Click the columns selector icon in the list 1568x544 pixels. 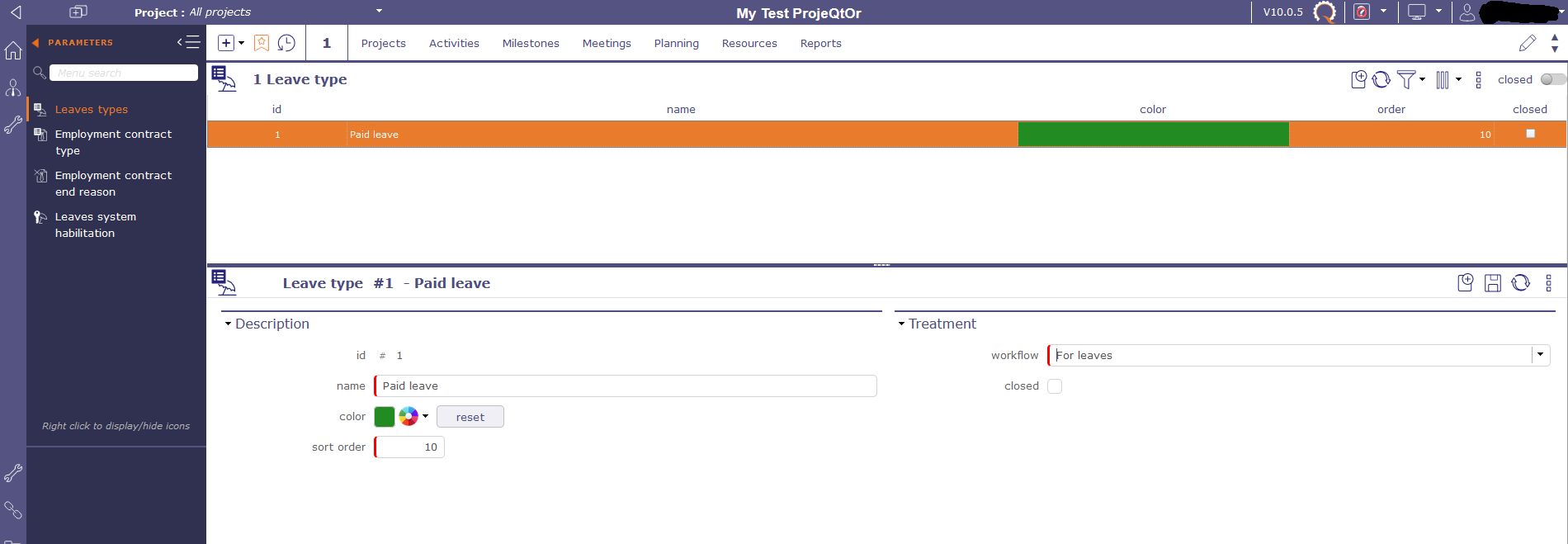1443,79
